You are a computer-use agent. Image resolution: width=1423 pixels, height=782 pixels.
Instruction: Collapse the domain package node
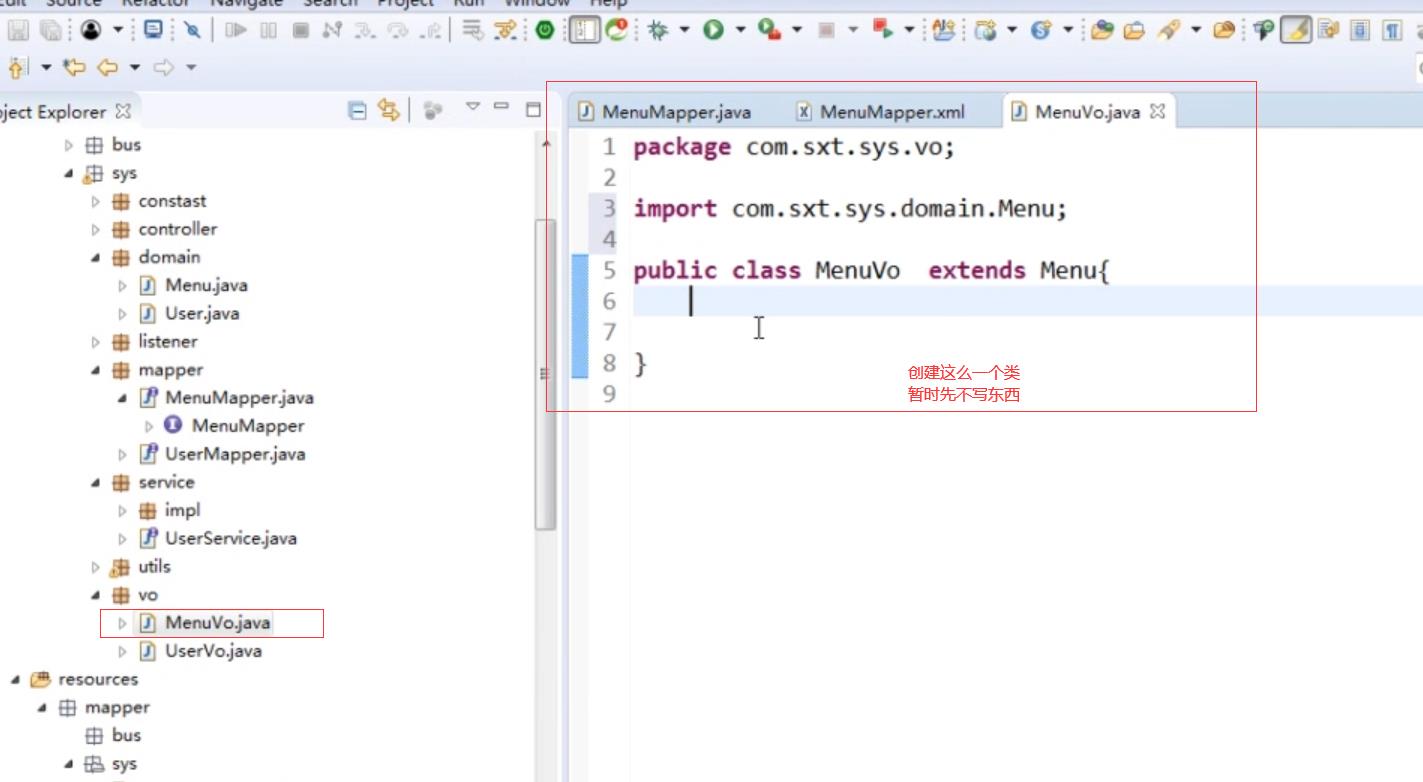(95, 257)
